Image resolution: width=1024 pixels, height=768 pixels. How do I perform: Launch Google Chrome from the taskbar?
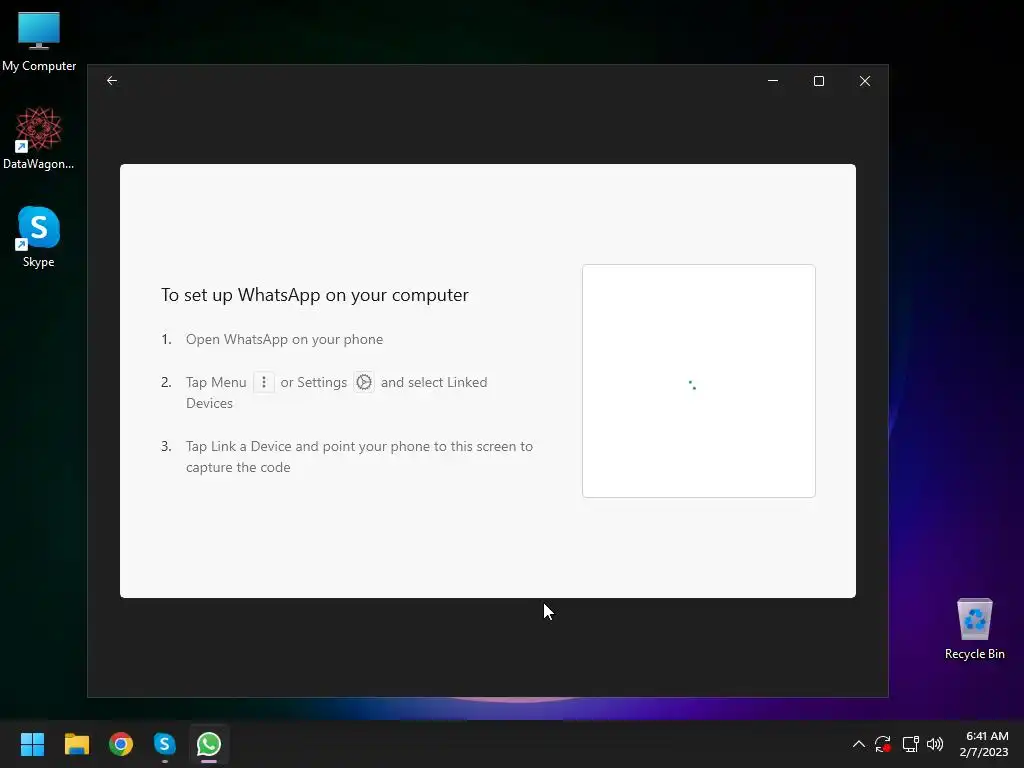pyautogui.click(x=121, y=744)
